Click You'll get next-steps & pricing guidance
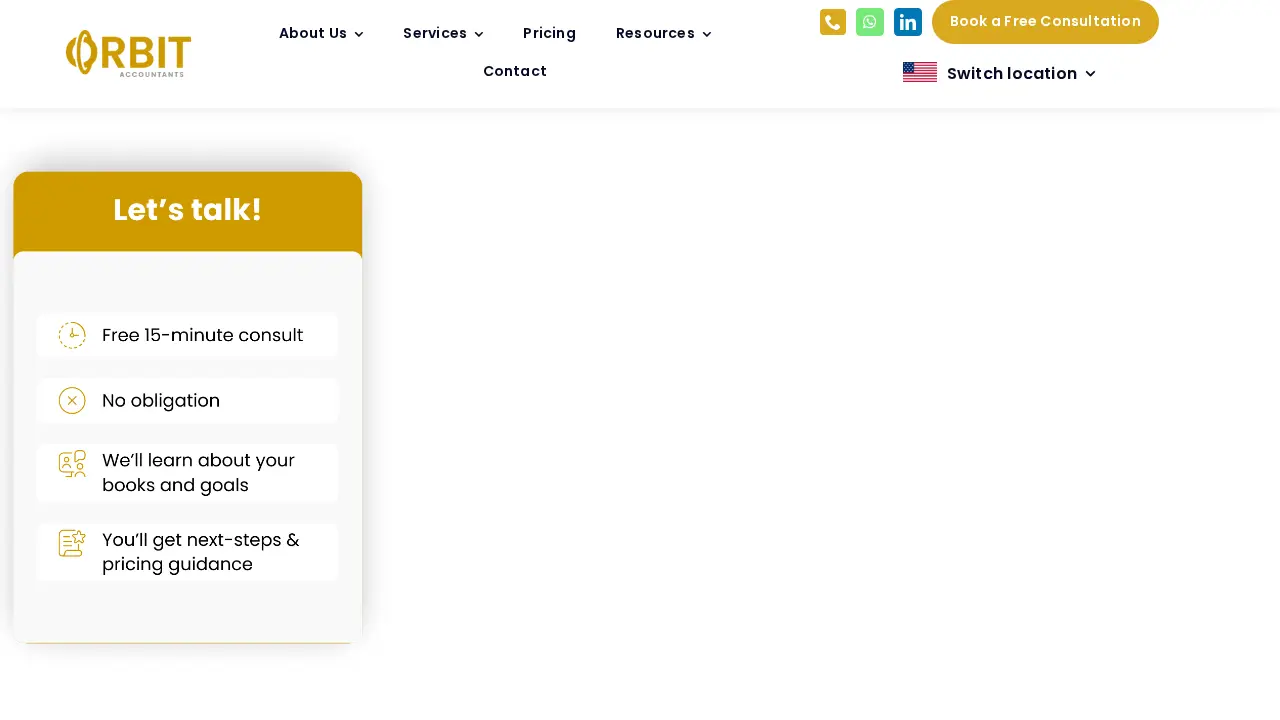1280x720 pixels. [201, 552]
